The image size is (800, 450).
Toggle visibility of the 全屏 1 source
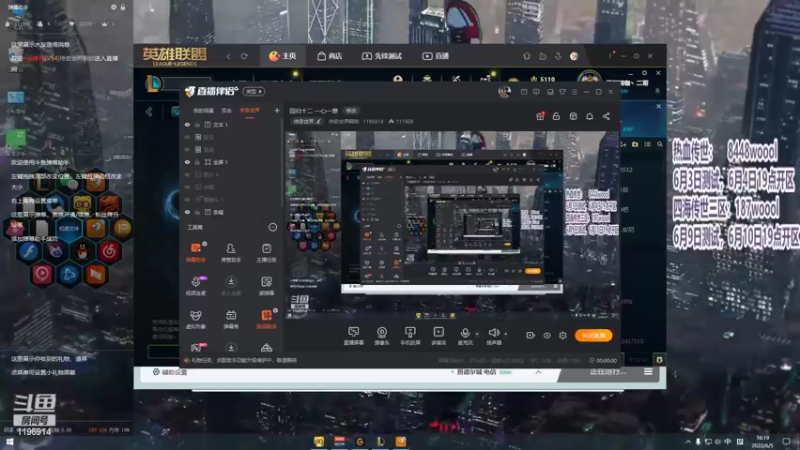click(x=187, y=162)
